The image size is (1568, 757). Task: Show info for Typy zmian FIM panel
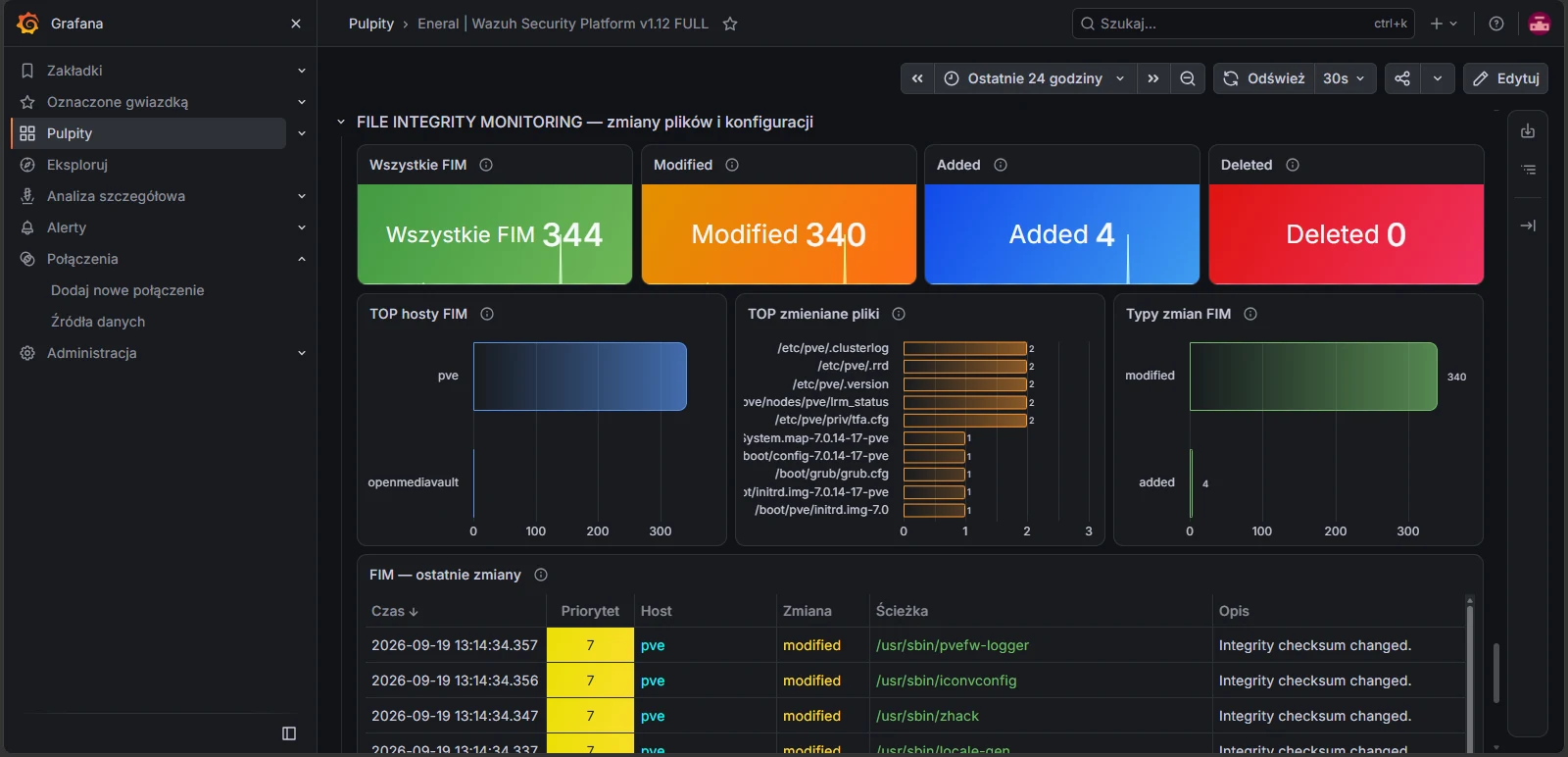coord(1250,314)
